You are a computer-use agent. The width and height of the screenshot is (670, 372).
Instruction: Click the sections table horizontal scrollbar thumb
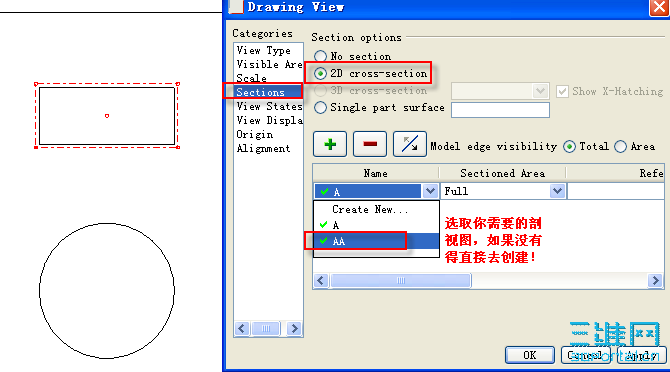click(x=401, y=281)
